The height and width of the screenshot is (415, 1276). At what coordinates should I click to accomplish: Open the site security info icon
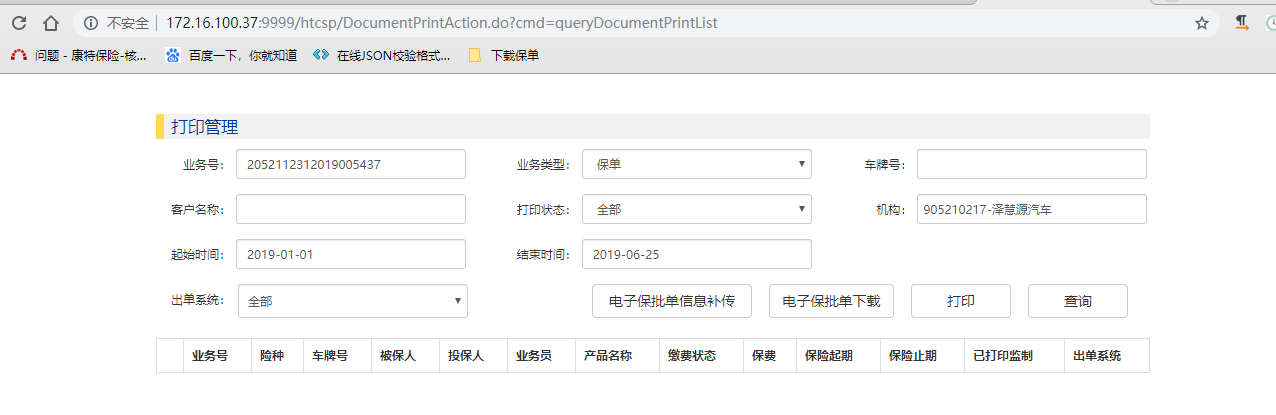pos(91,22)
